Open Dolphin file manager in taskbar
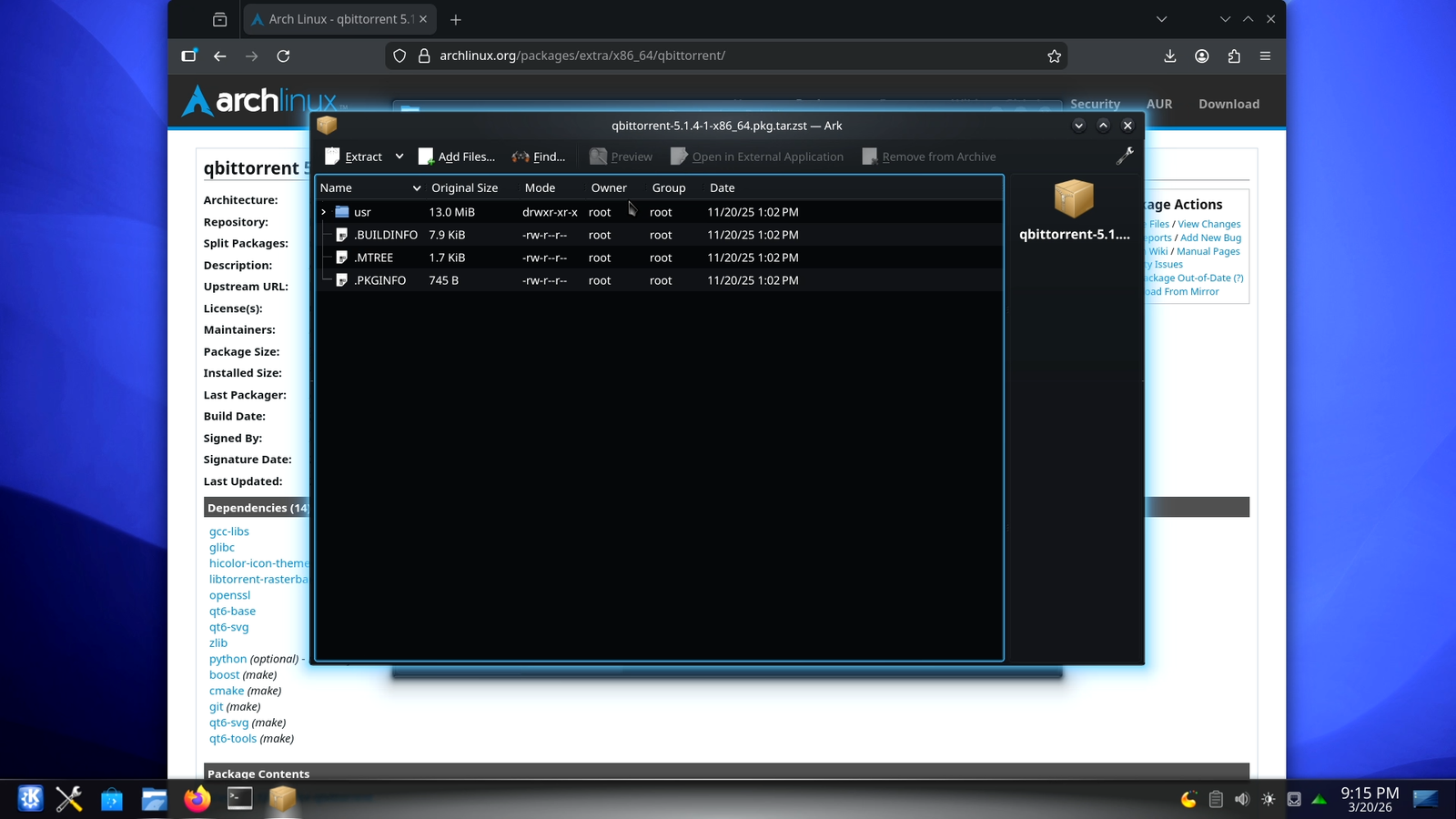This screenshot has height=819, width=1456. (154, 799)
